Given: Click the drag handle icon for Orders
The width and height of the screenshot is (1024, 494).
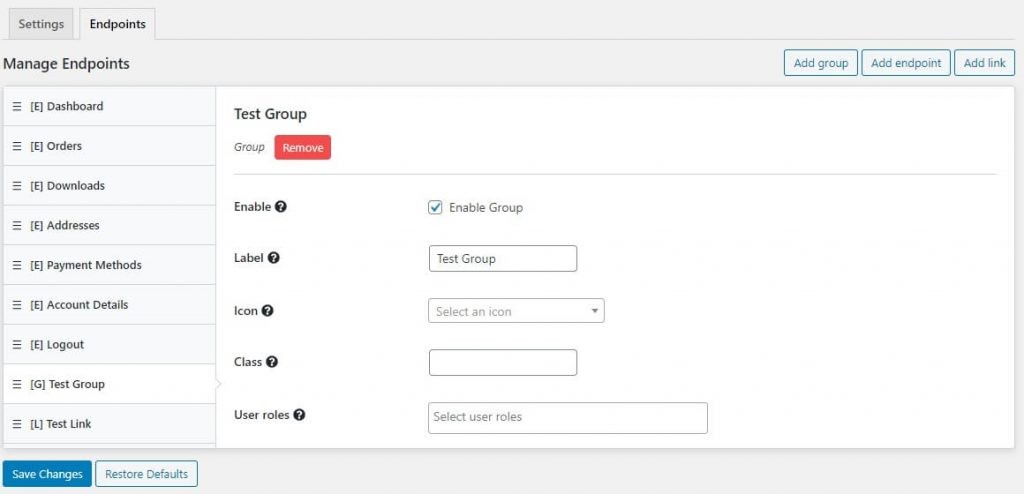Looking at the screenshot, I should [17, 146].
